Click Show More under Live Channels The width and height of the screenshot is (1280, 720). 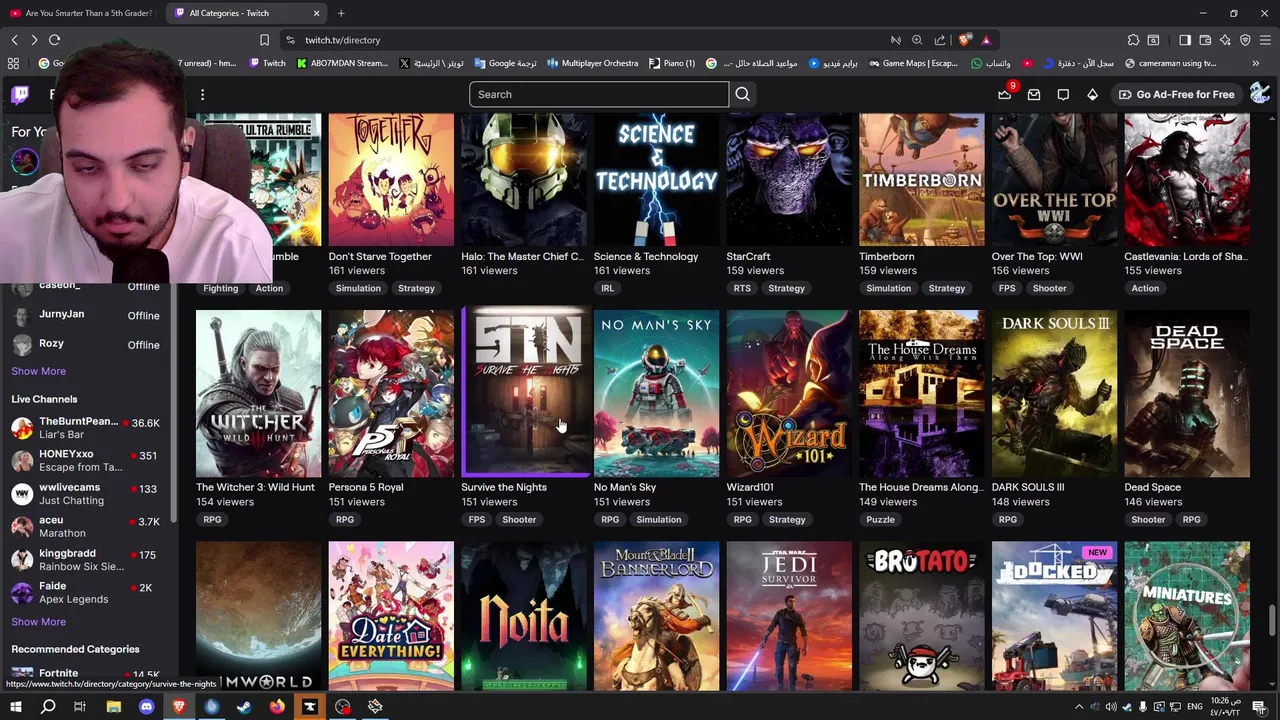[38, 622]
